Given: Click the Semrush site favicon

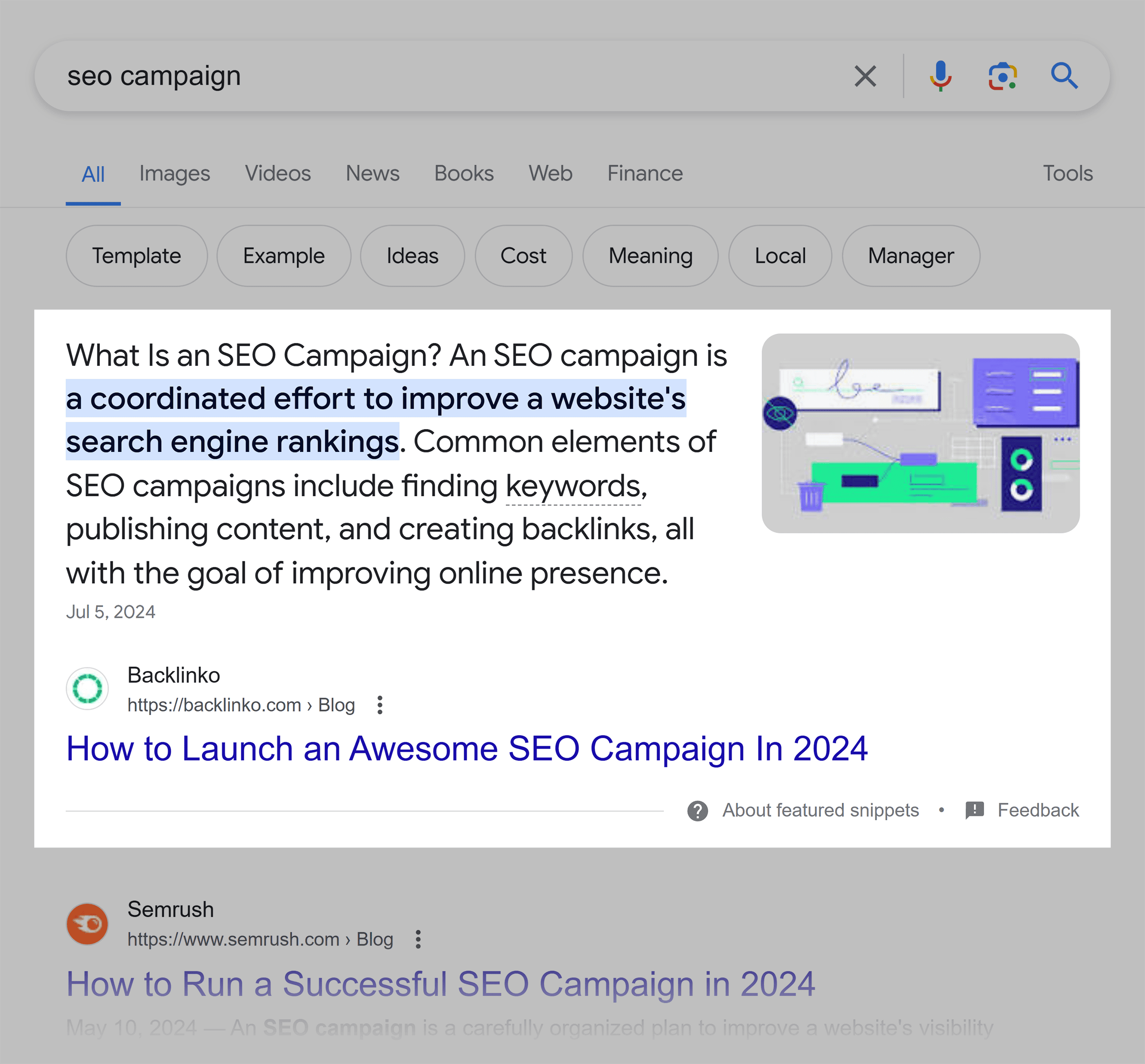Looking at the screenshot, I should click(87, 923).
